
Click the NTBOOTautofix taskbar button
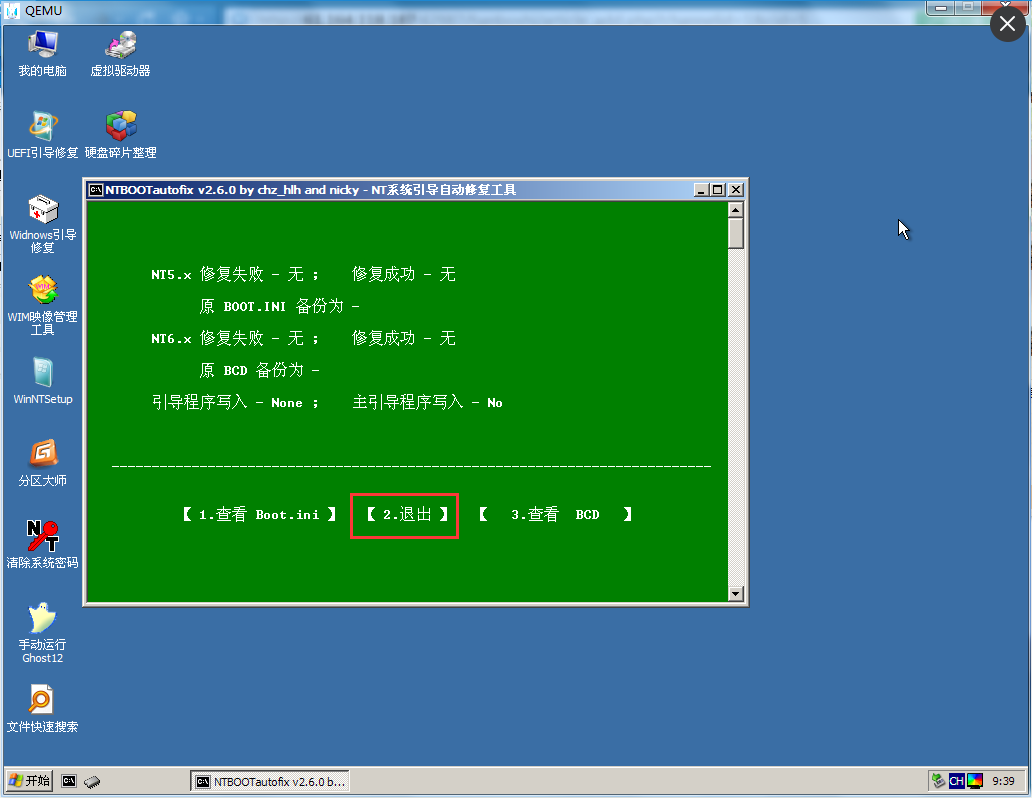[270, 781]
